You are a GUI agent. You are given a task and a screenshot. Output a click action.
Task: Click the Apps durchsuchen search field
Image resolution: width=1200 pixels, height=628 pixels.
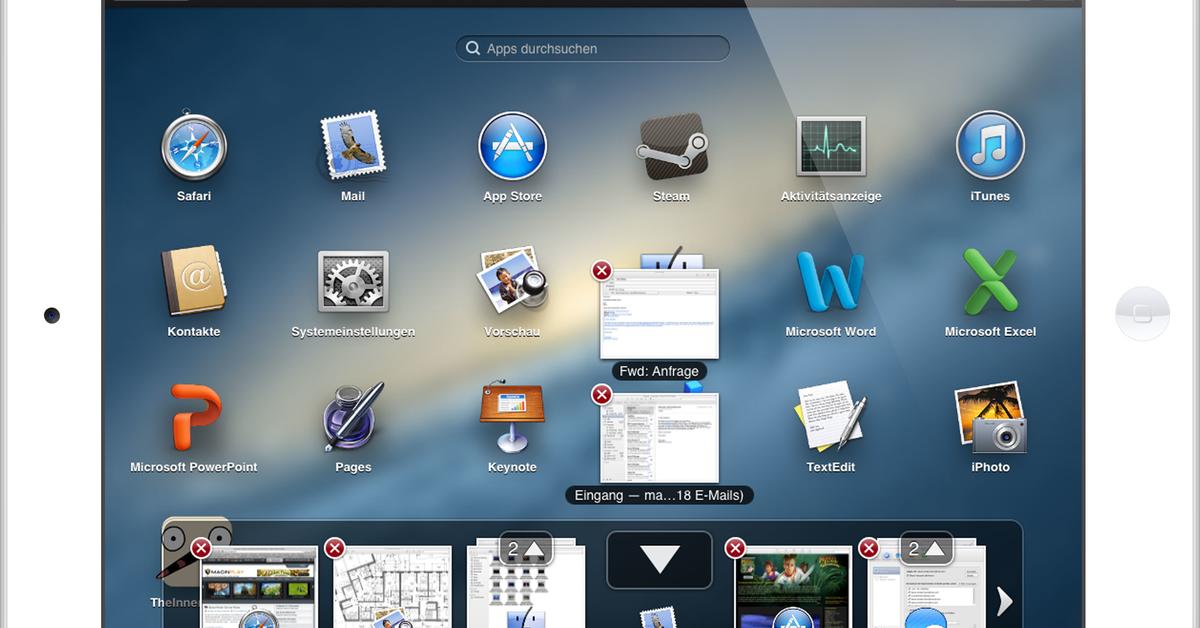[592, 48]
